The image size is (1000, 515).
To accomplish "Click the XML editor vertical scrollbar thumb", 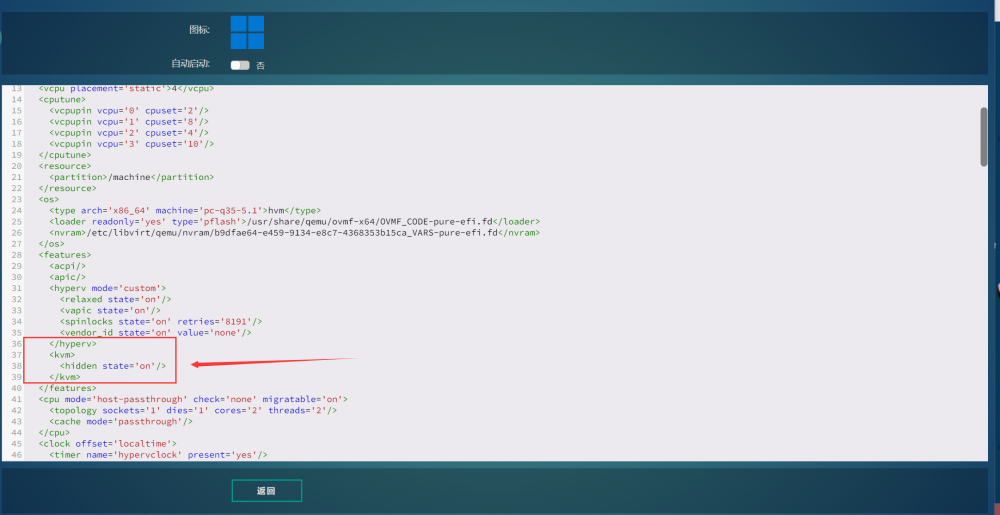I will 983,137.
